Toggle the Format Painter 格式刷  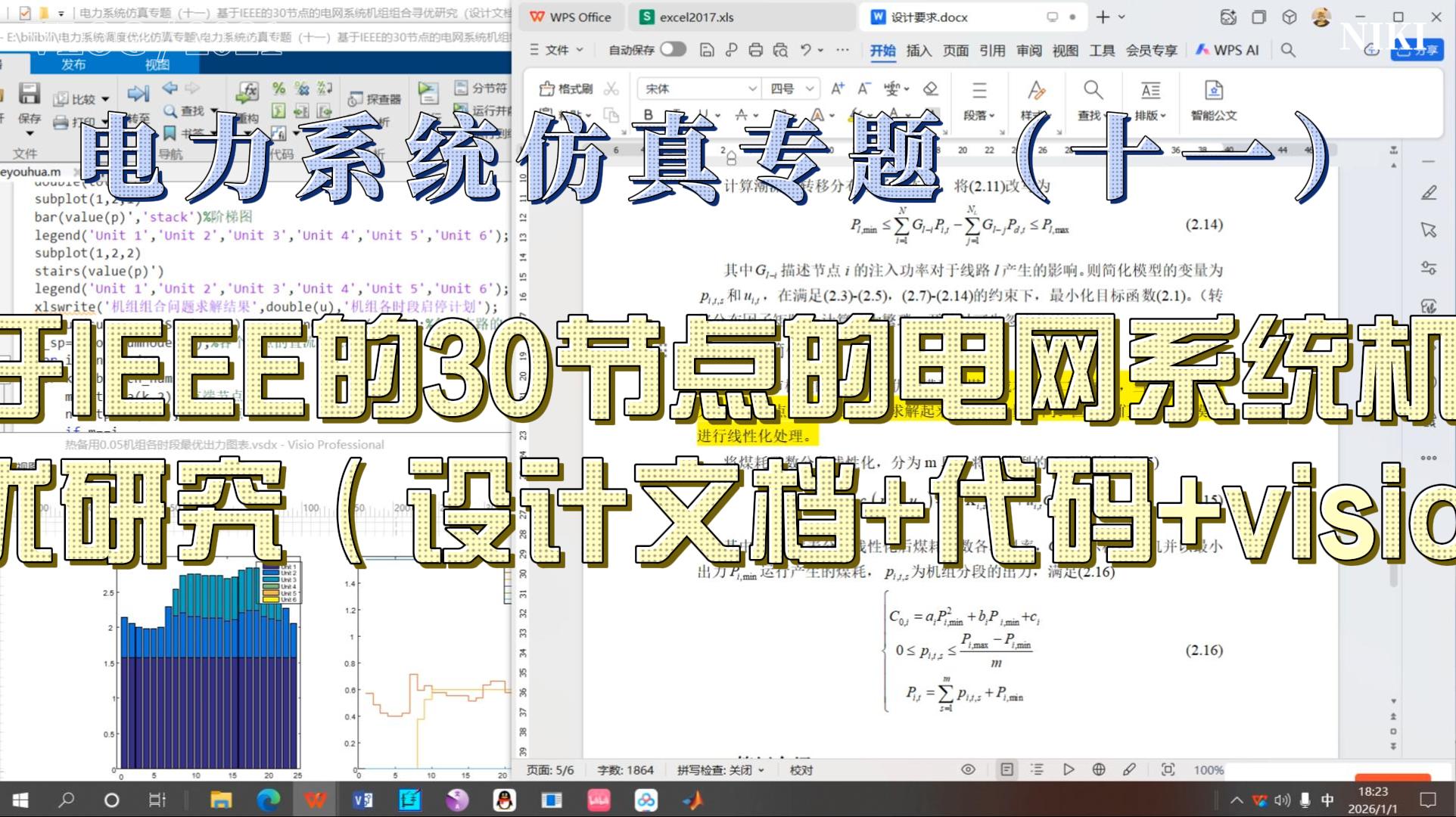point(567,89)
